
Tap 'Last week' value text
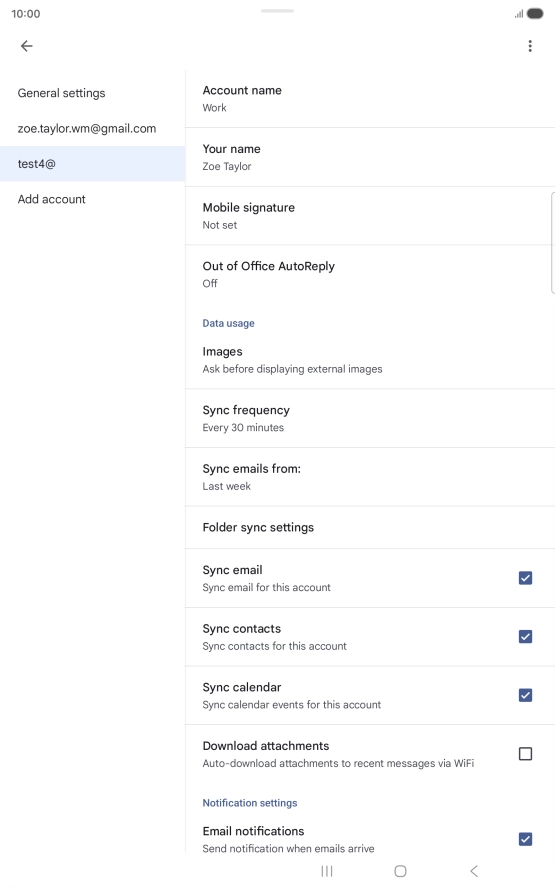pyautogui.click(x=227, y=486)
